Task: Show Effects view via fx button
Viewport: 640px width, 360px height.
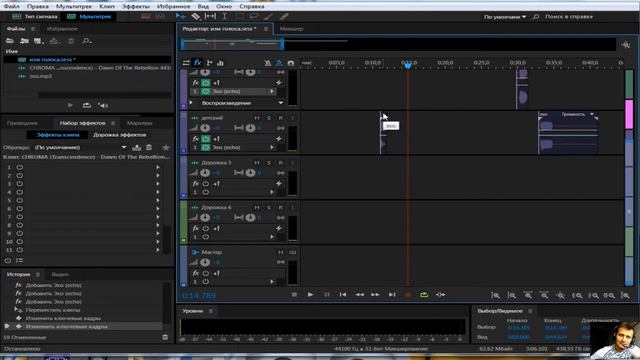Action: click(198, 63)
